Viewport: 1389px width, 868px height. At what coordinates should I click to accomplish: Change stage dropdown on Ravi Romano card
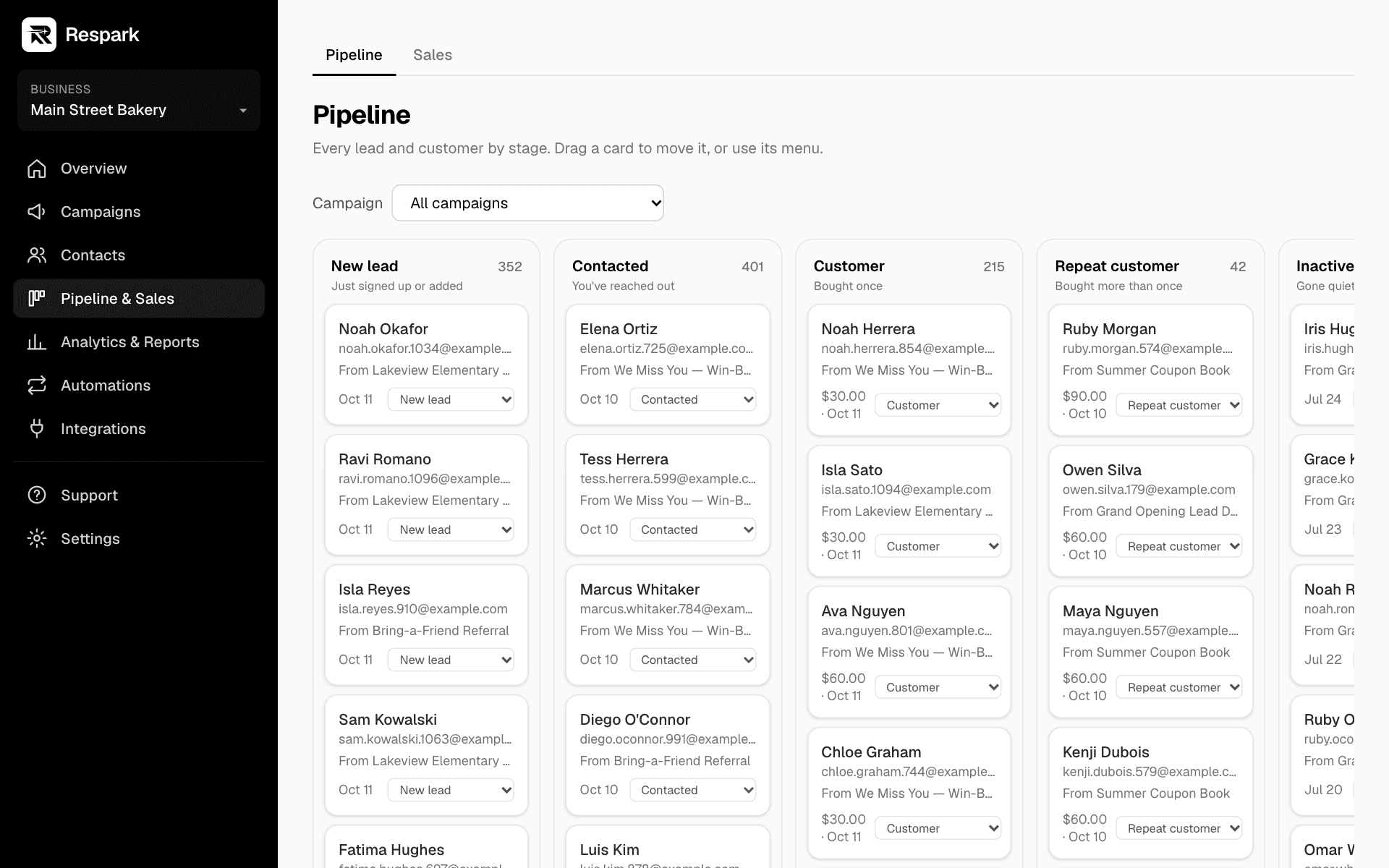(x=451, y=529)
